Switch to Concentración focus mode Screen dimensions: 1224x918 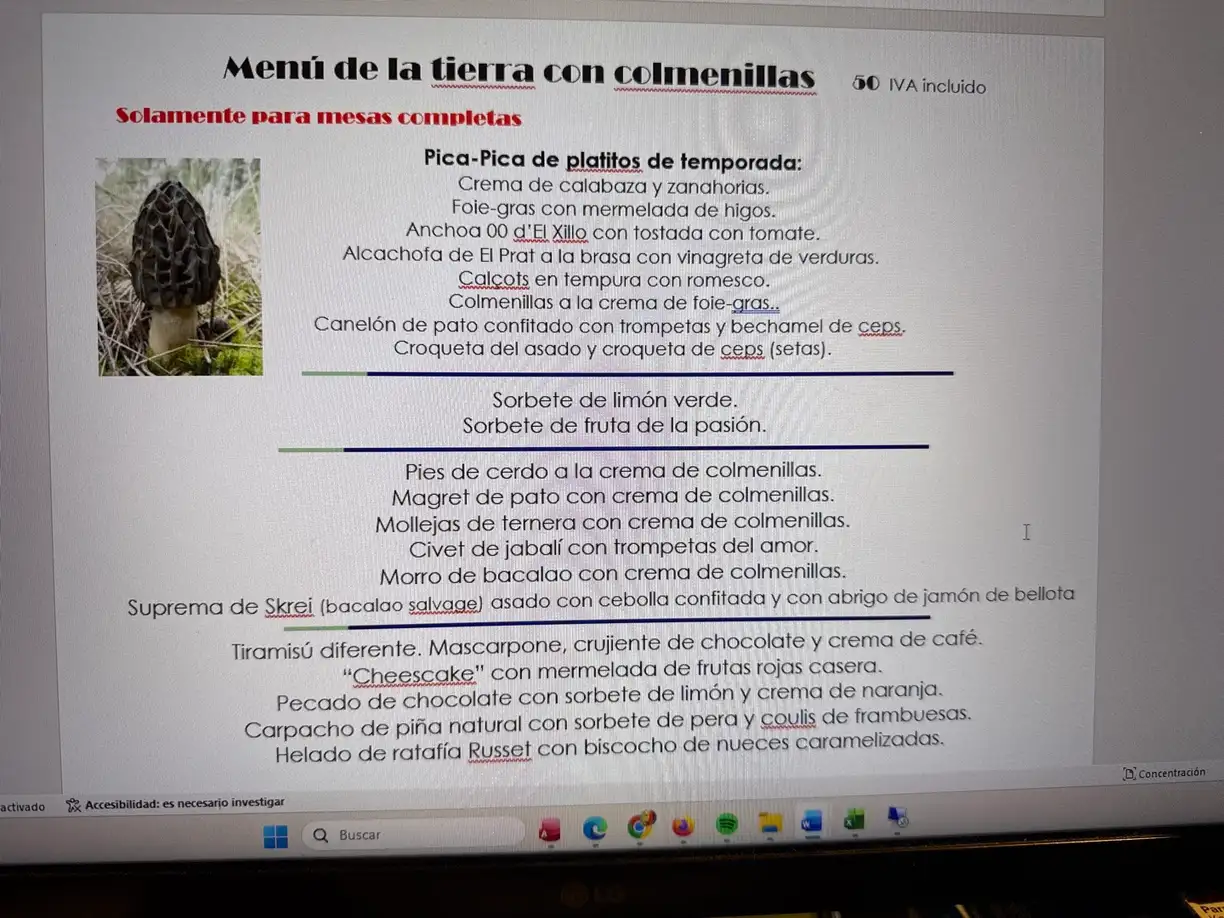1164,773
